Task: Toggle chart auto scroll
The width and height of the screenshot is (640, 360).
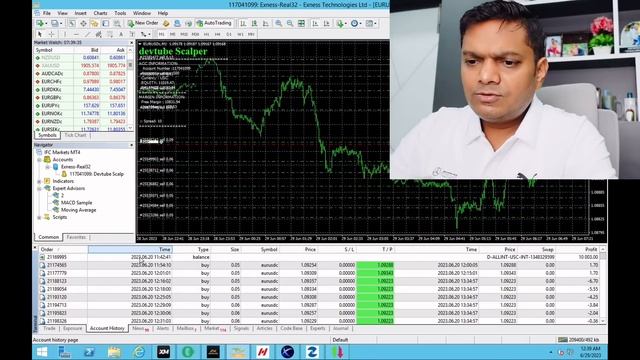Action: pyautogui.click(x=315, y=23)
